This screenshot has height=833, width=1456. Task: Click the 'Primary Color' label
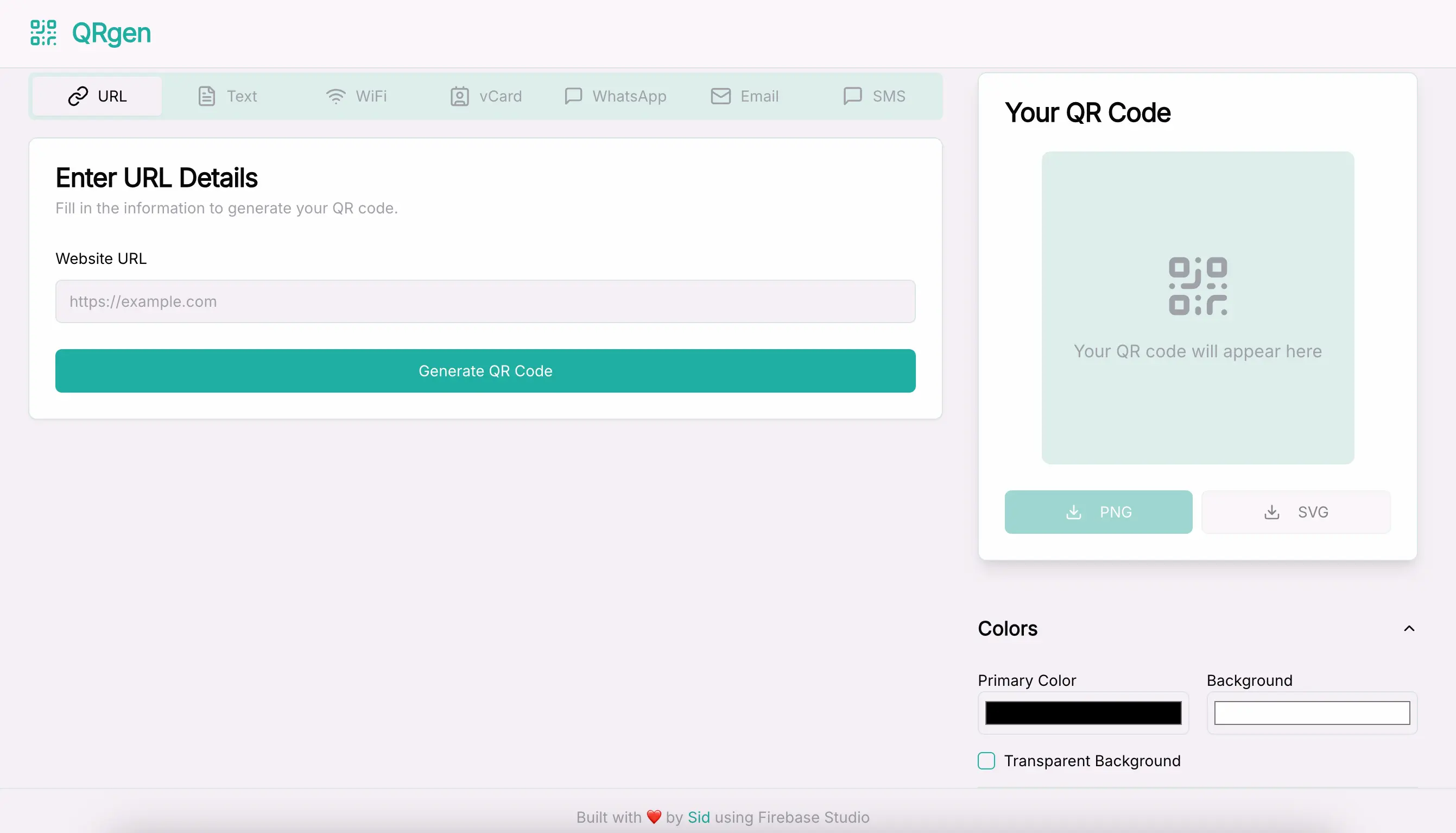(1027, 680)
